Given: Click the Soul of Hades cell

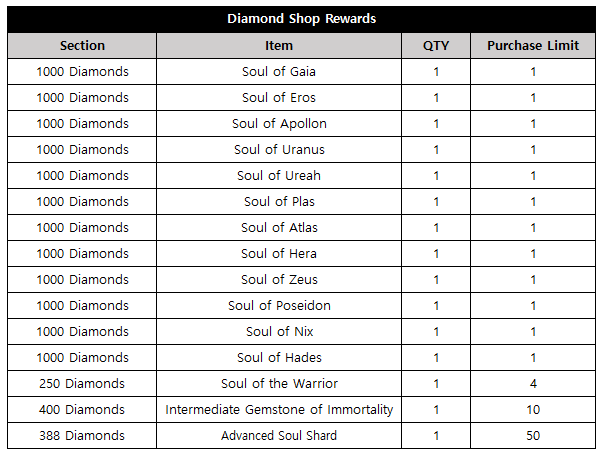Looking at the screenshot, I should (x=279, y=358).
